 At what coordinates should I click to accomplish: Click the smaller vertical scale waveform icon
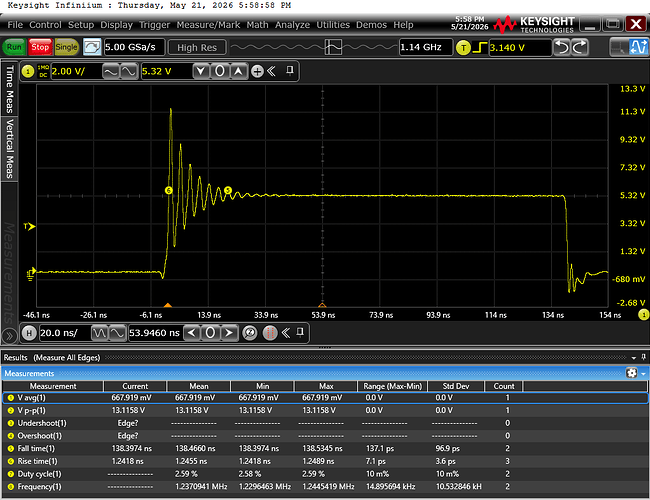(111, 71)
